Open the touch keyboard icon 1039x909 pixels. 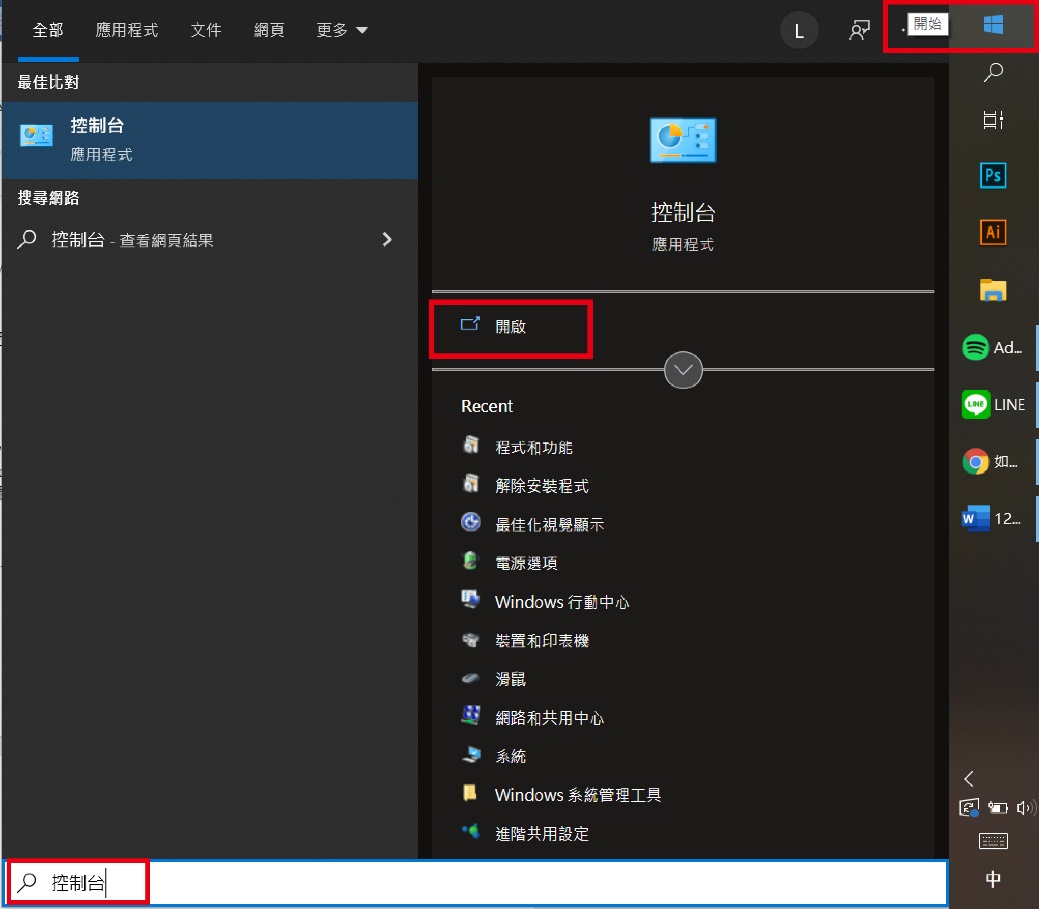click(x=993, y=841)
